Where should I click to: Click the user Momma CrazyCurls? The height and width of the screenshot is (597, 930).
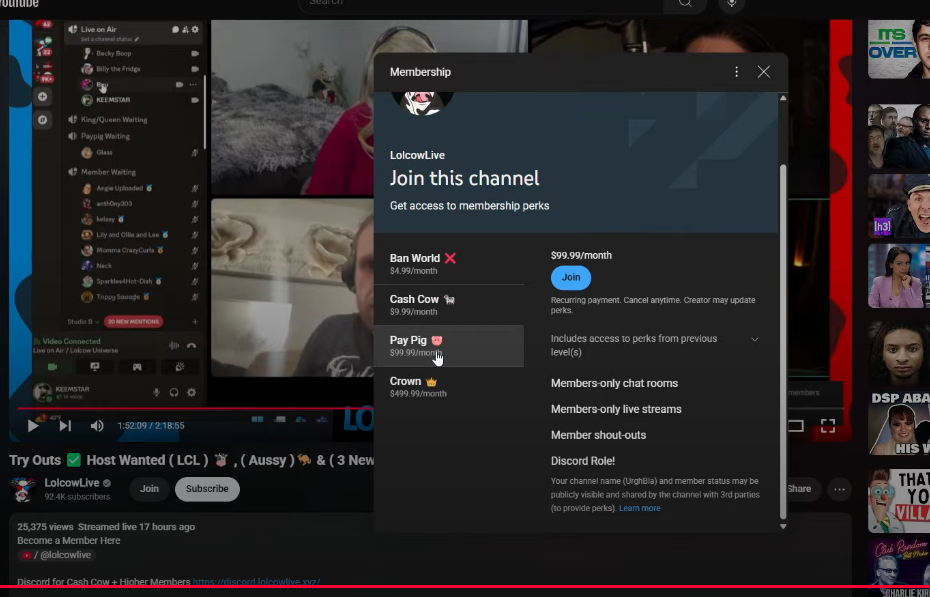pyautogui.click(x=125, y=250)
